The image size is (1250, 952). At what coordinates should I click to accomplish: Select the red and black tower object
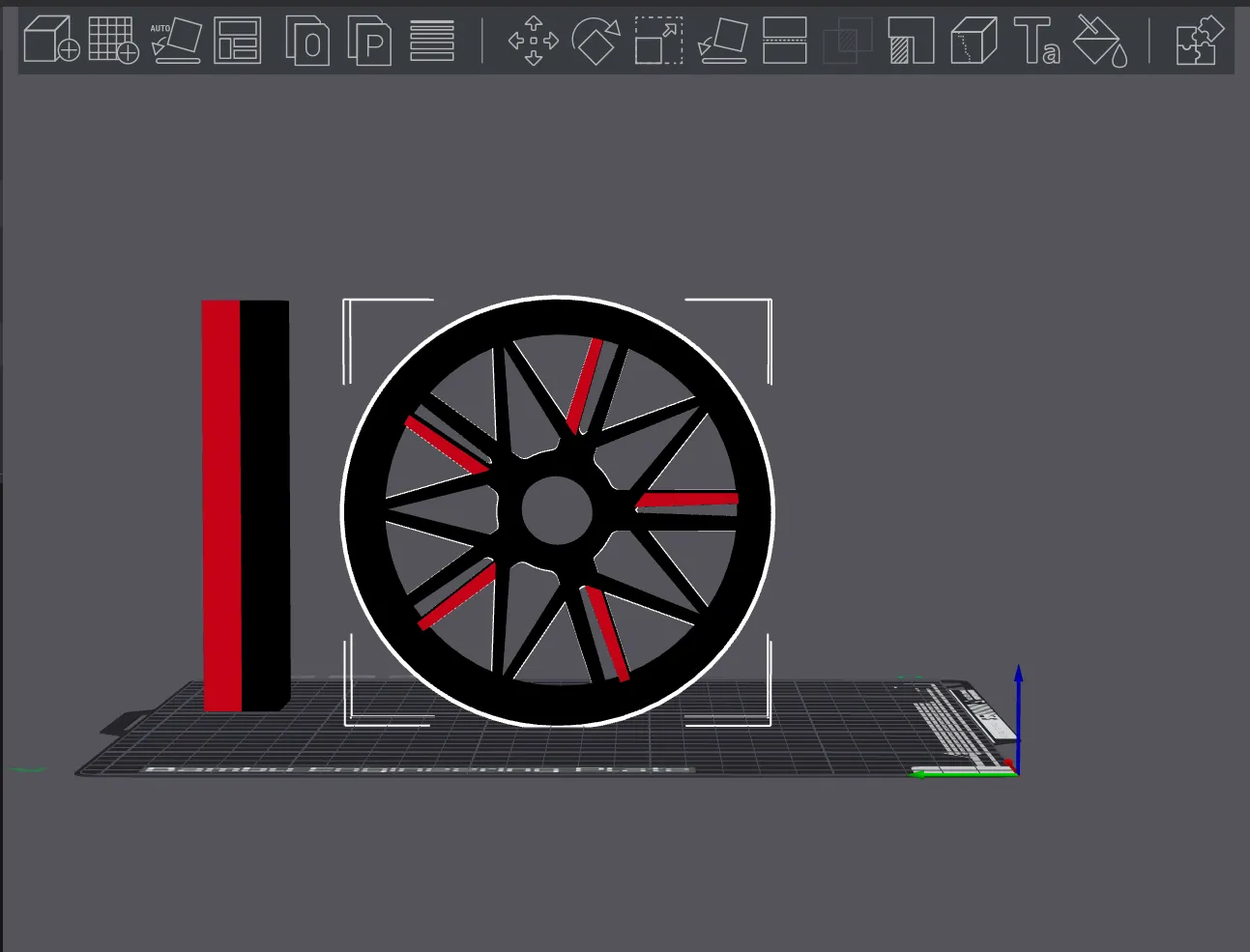[246, 505]
